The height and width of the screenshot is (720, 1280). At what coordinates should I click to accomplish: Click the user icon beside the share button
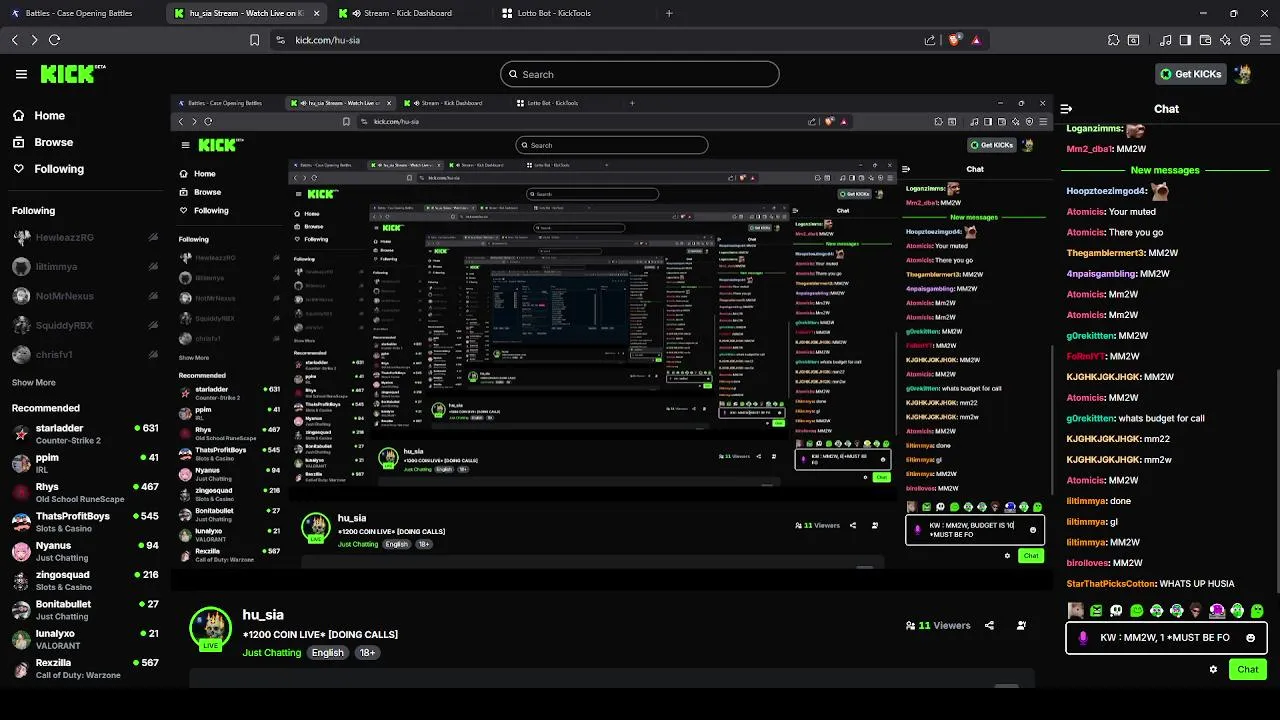point(1021,625)
